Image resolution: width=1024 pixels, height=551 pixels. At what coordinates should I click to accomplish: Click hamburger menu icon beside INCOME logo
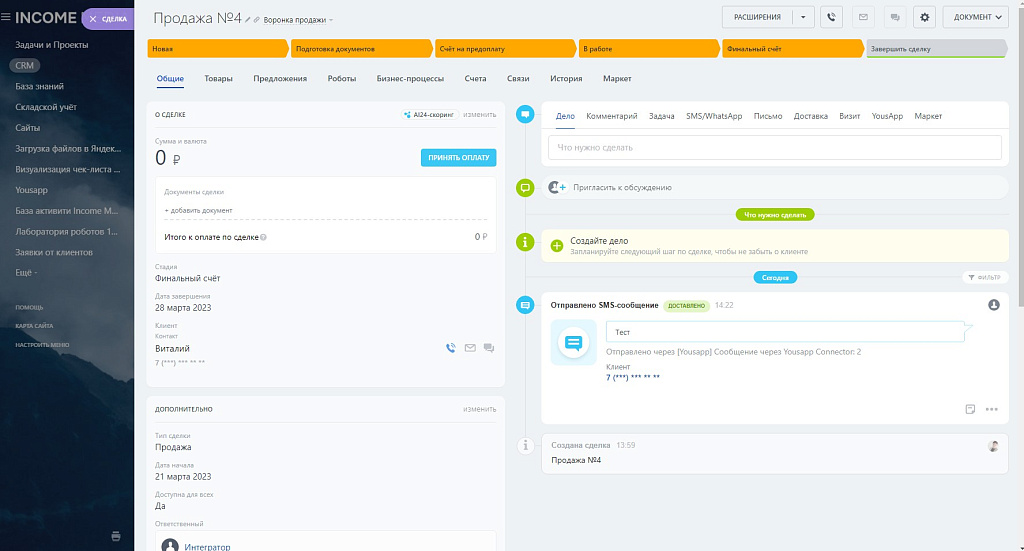pos(6,17)
